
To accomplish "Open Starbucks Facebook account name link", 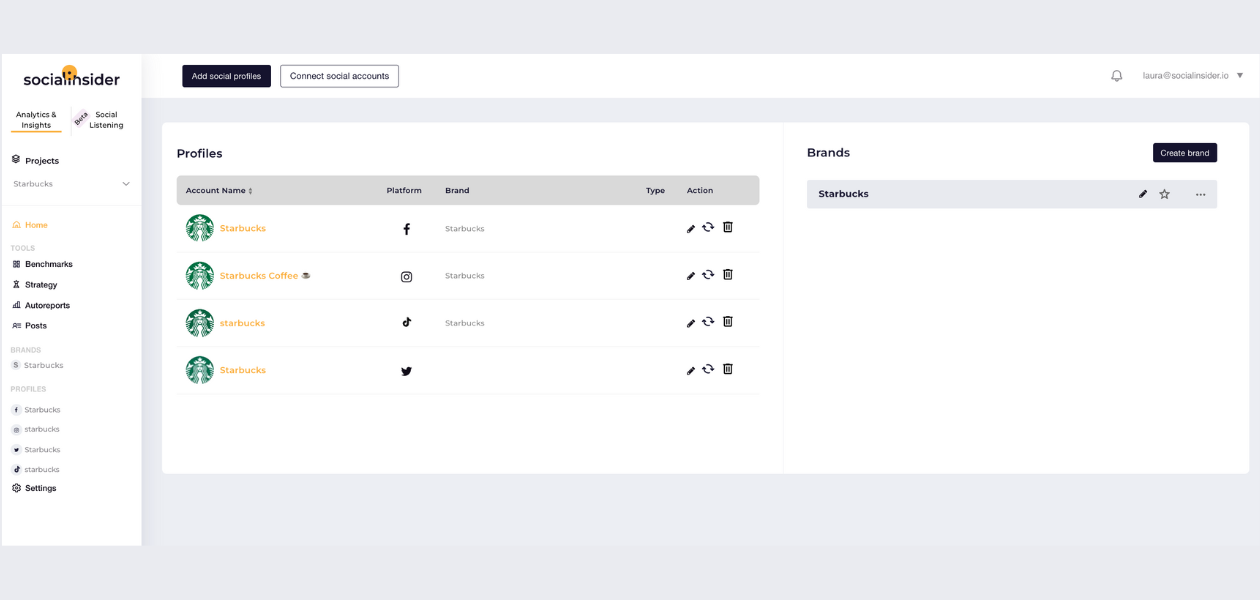I will (243, 229).
